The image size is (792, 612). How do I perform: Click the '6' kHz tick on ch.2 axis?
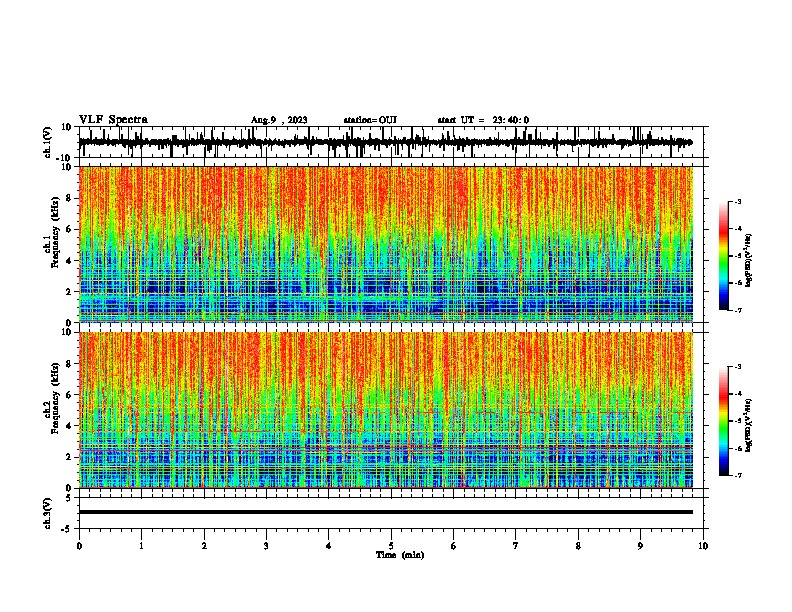[x=69, y=394]
